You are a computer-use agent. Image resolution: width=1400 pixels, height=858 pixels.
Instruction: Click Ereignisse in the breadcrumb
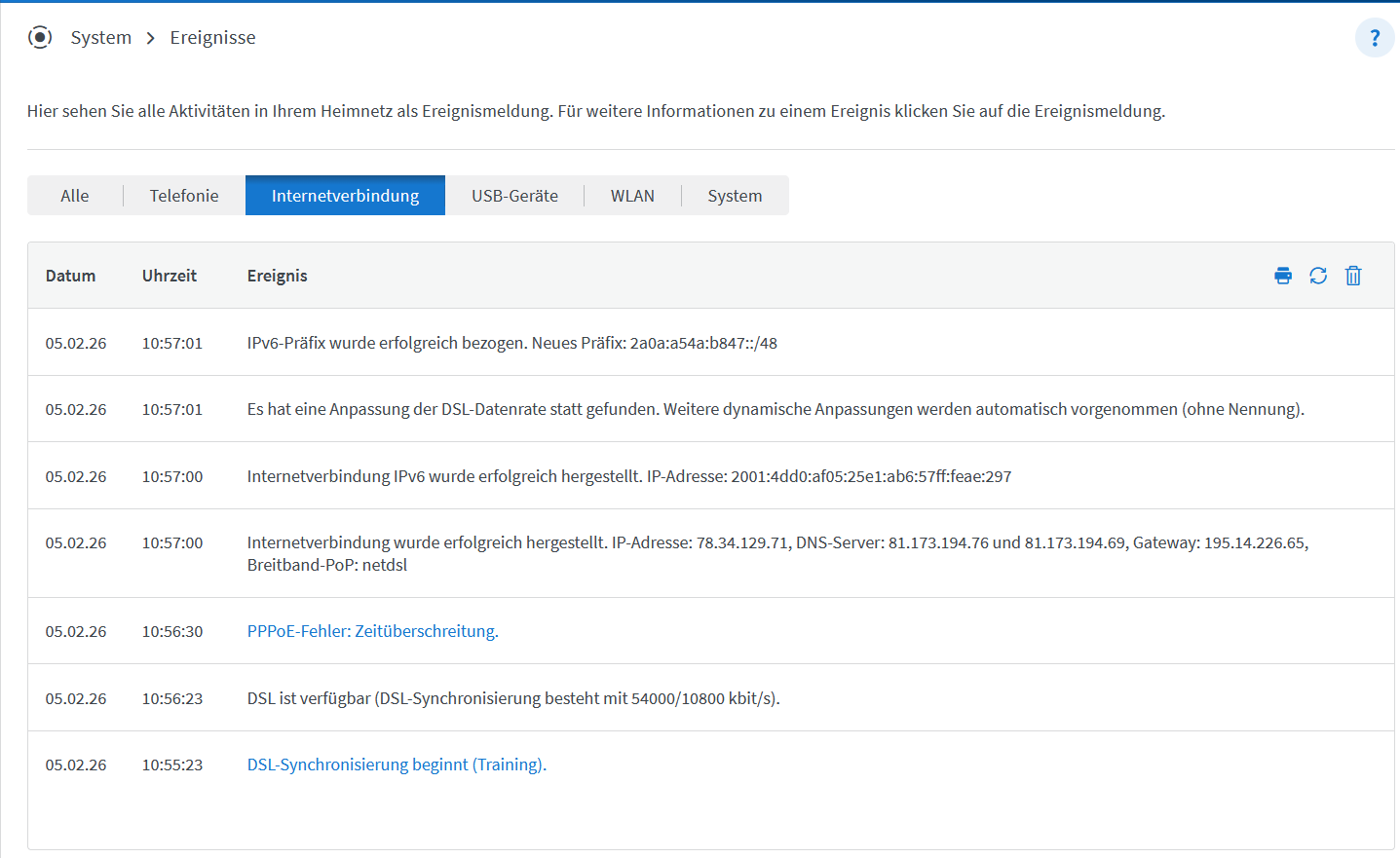click(212, 38)
